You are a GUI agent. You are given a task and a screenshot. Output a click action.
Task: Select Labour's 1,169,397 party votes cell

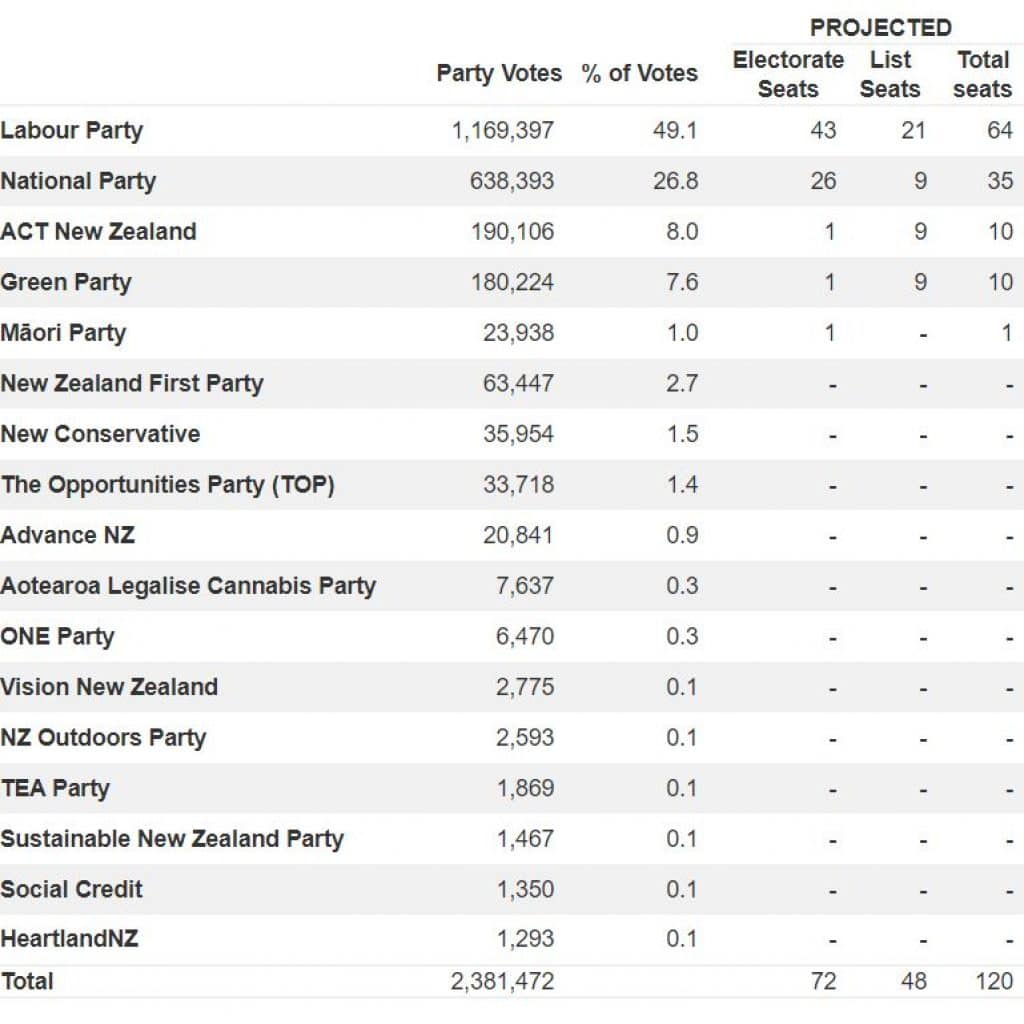(503, 131)
